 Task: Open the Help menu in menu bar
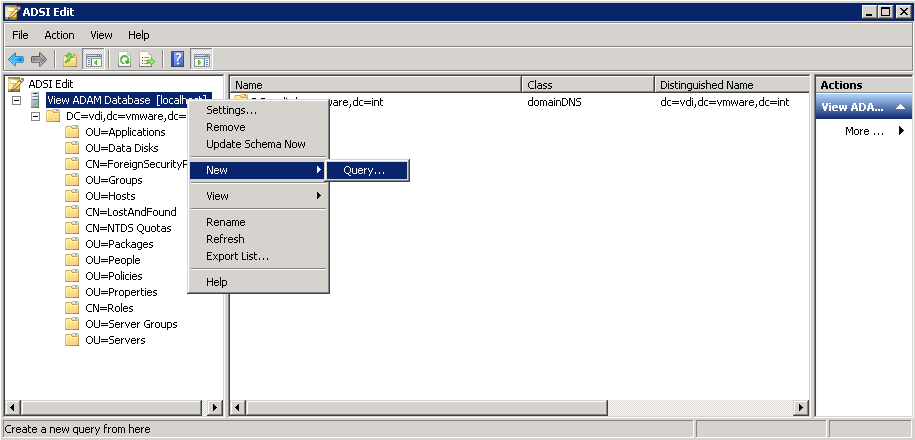coord(139,35)
